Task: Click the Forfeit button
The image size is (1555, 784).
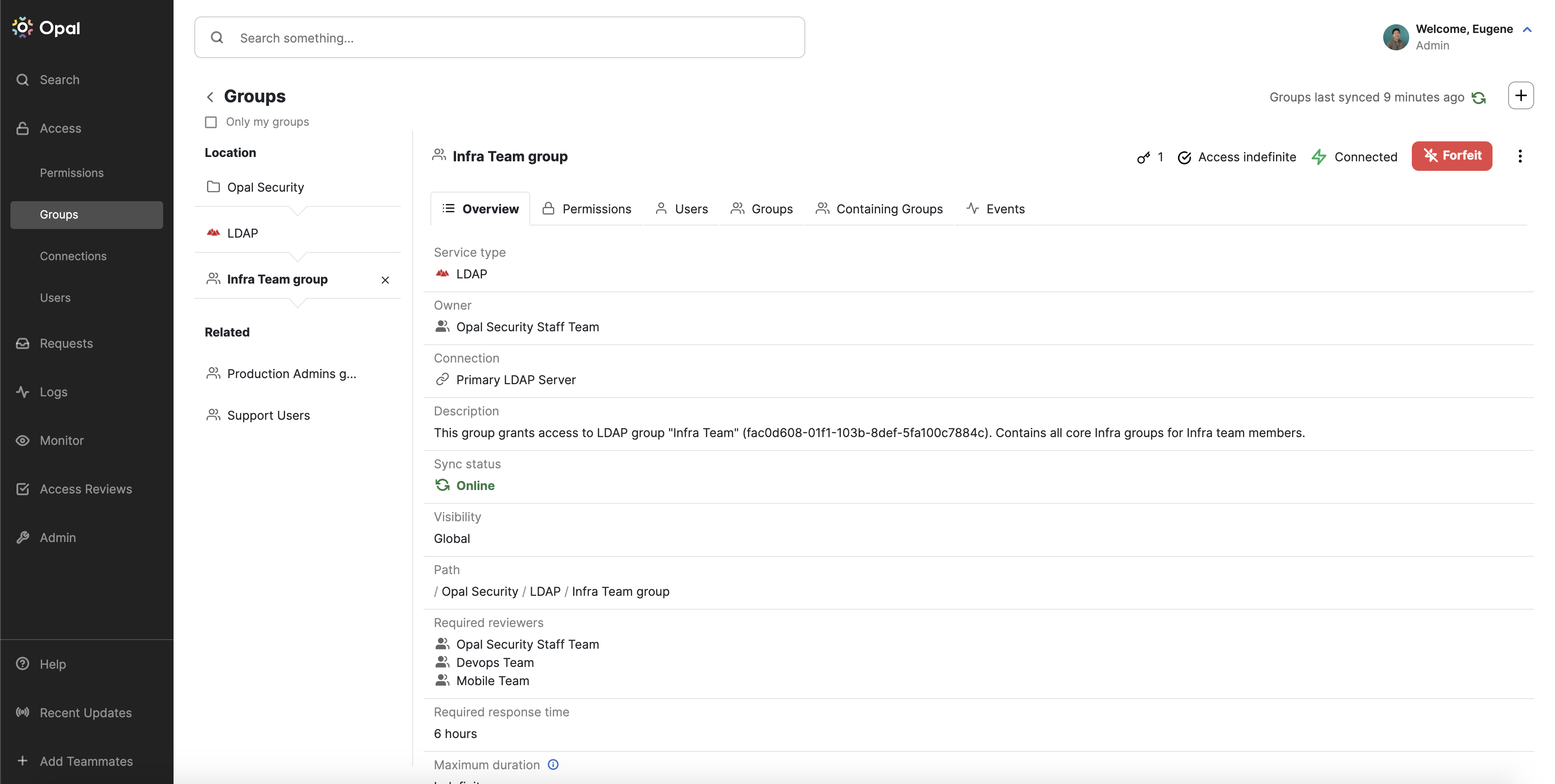Action: [x=1451, y=156]
